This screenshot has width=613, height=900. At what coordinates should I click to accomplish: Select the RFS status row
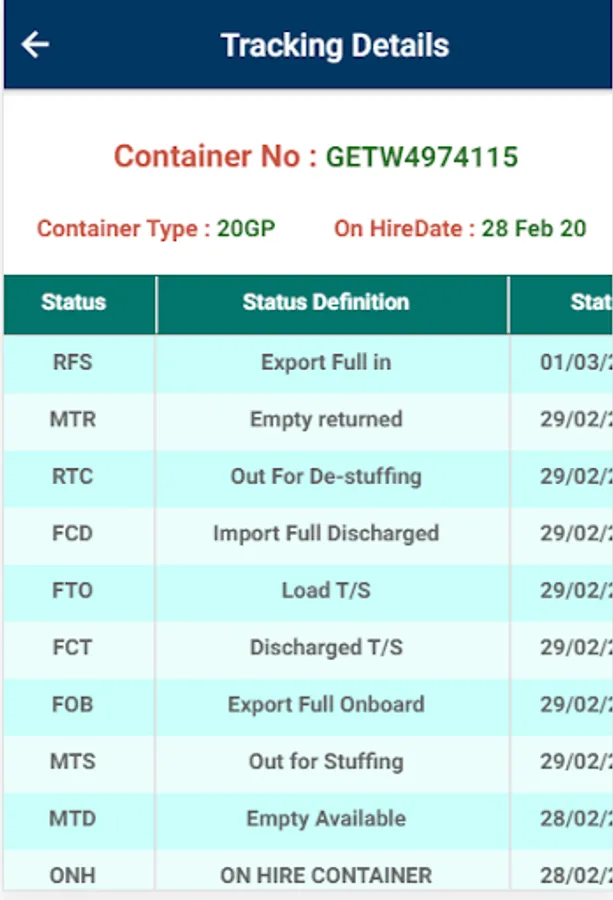point(308,363)
